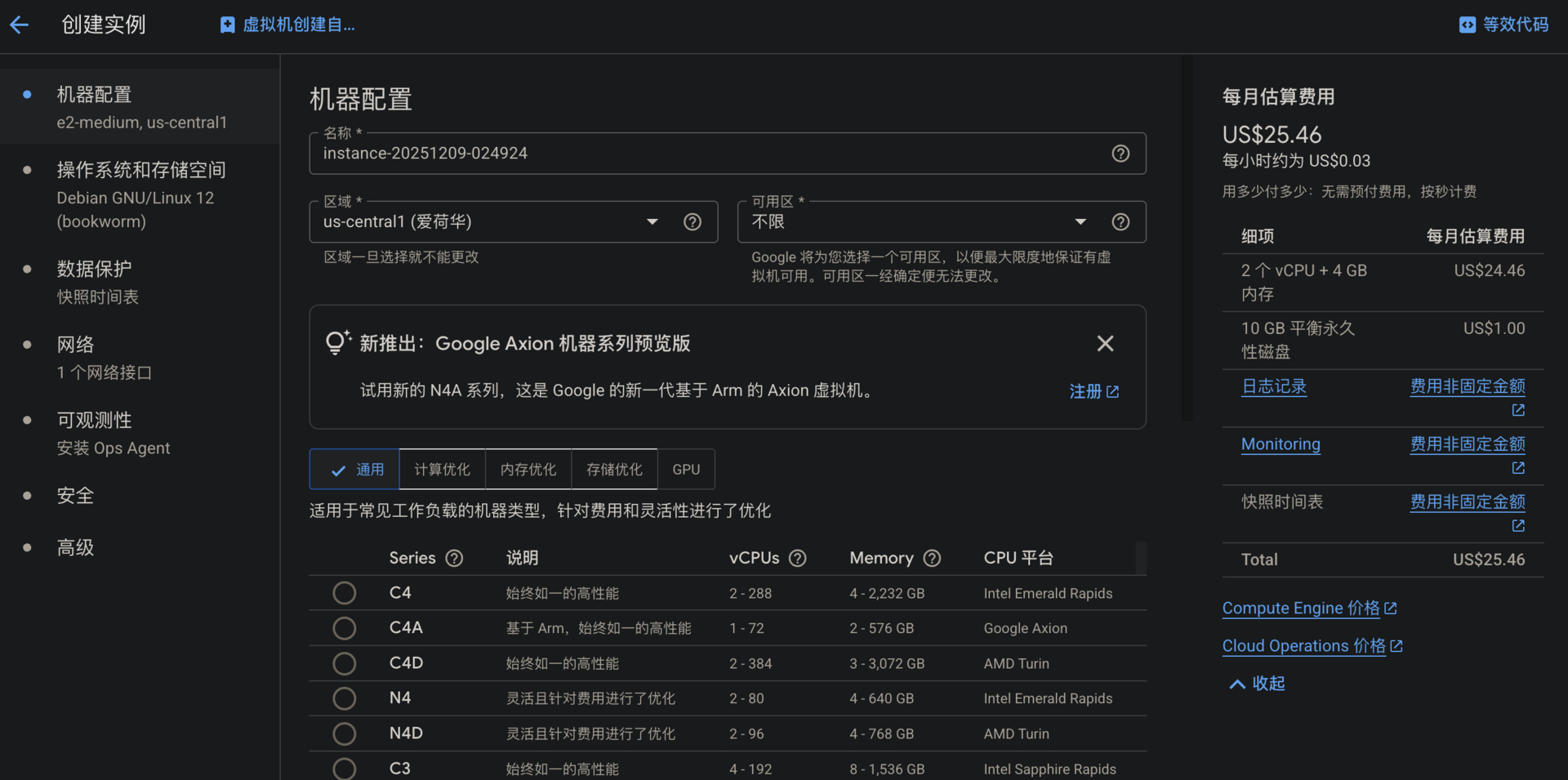Screen dimensions: 1568x780
Task: Open 操作系统和存储空间 in the left sidebar
Action: click(x=140, y=171)
